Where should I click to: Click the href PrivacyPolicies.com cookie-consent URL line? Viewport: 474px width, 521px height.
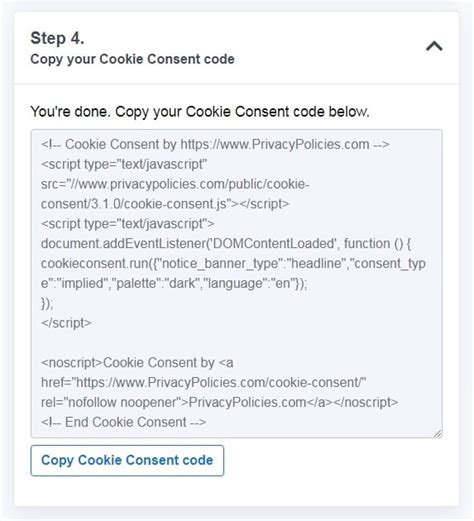point(203,383)
